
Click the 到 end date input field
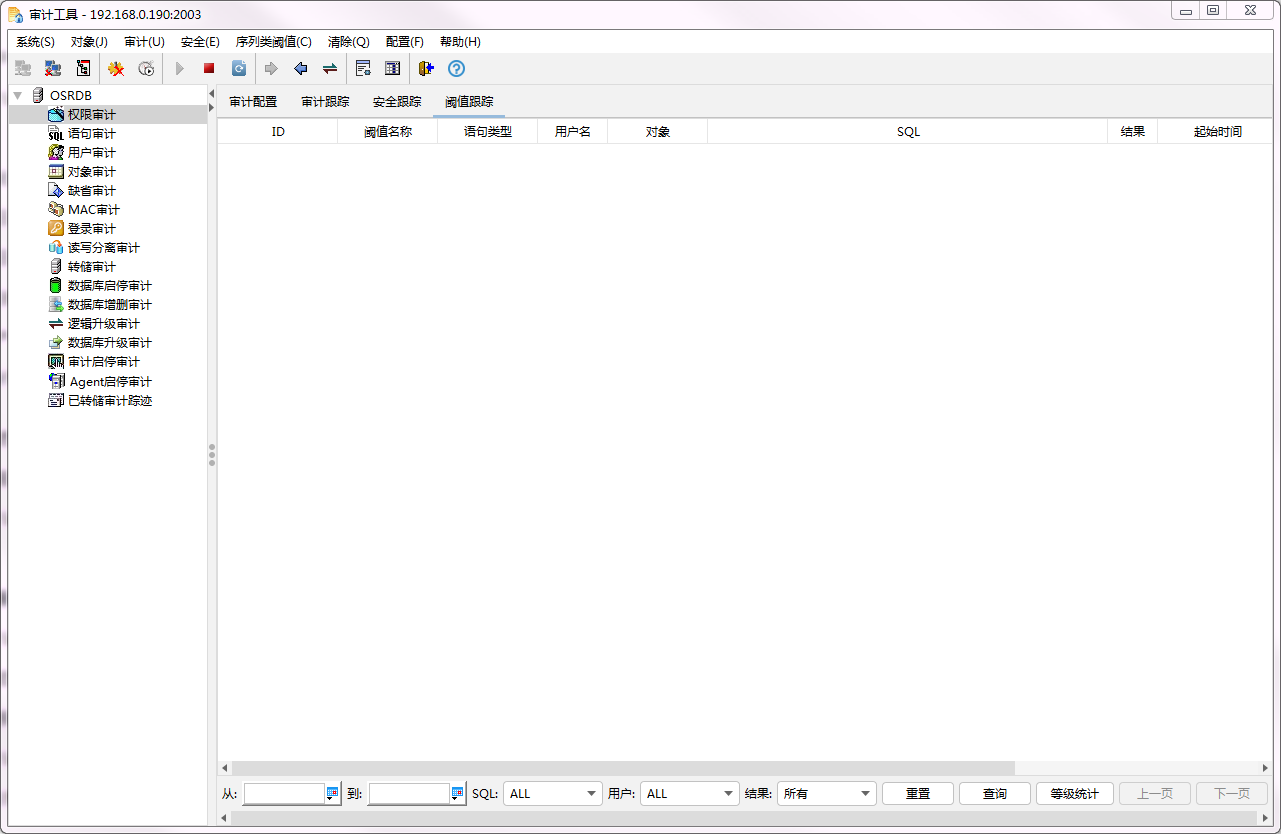[408, 793]
